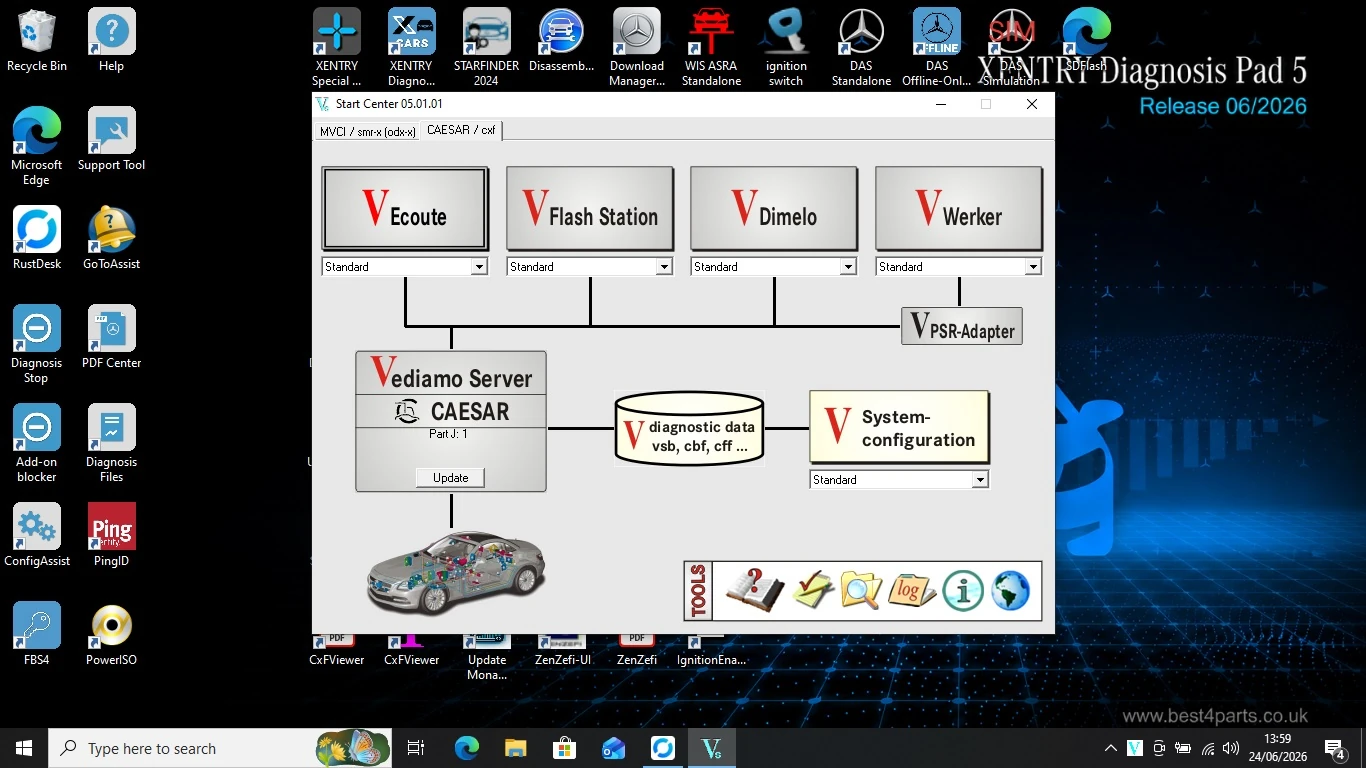
Task: Open STARFINDER 2024 desktop icon
Action: coord(487,48)
